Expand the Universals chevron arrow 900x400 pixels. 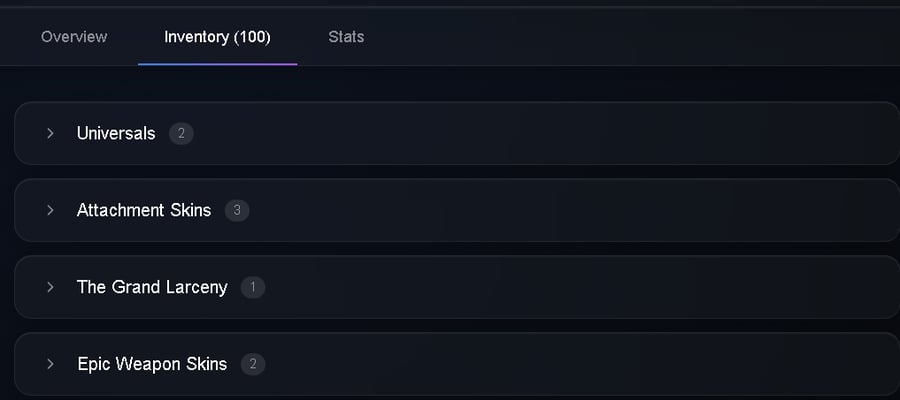point(51,133)
